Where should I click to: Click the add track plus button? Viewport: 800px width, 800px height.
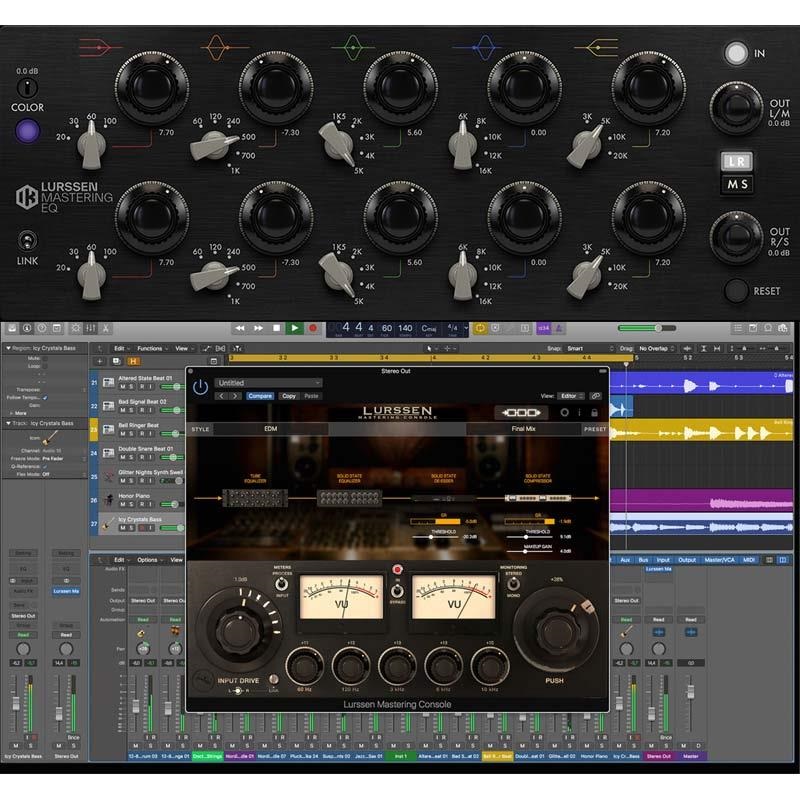pos(99,361)
